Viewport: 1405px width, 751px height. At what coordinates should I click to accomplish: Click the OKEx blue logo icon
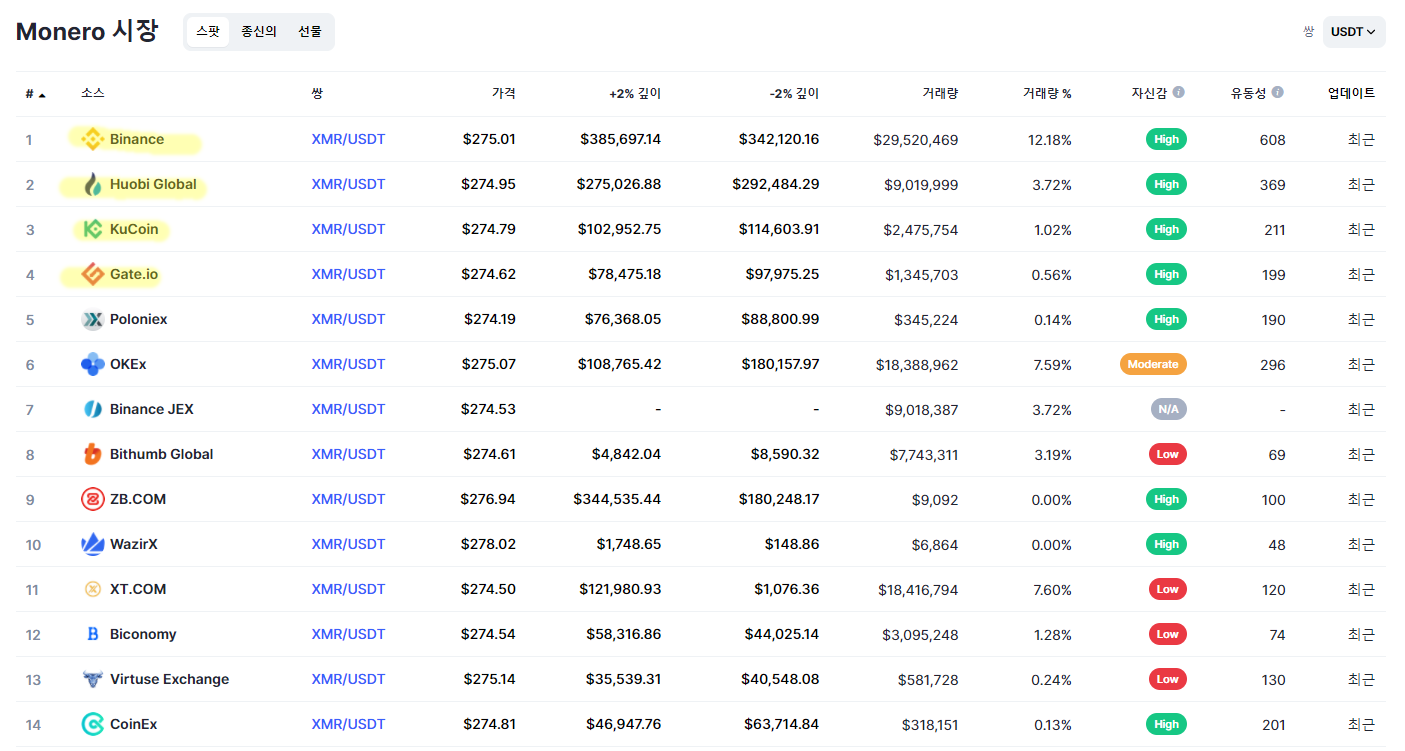point(93,364)
